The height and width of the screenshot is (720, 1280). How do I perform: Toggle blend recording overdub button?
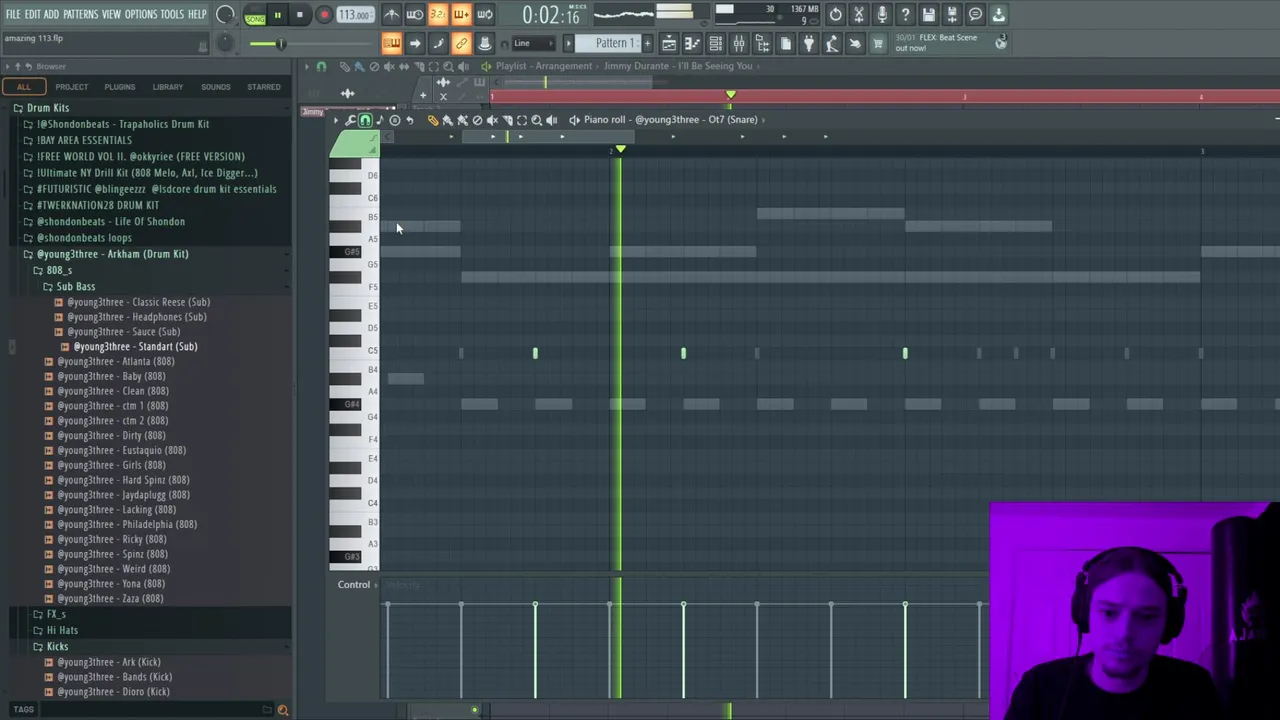tap(460, 15)
